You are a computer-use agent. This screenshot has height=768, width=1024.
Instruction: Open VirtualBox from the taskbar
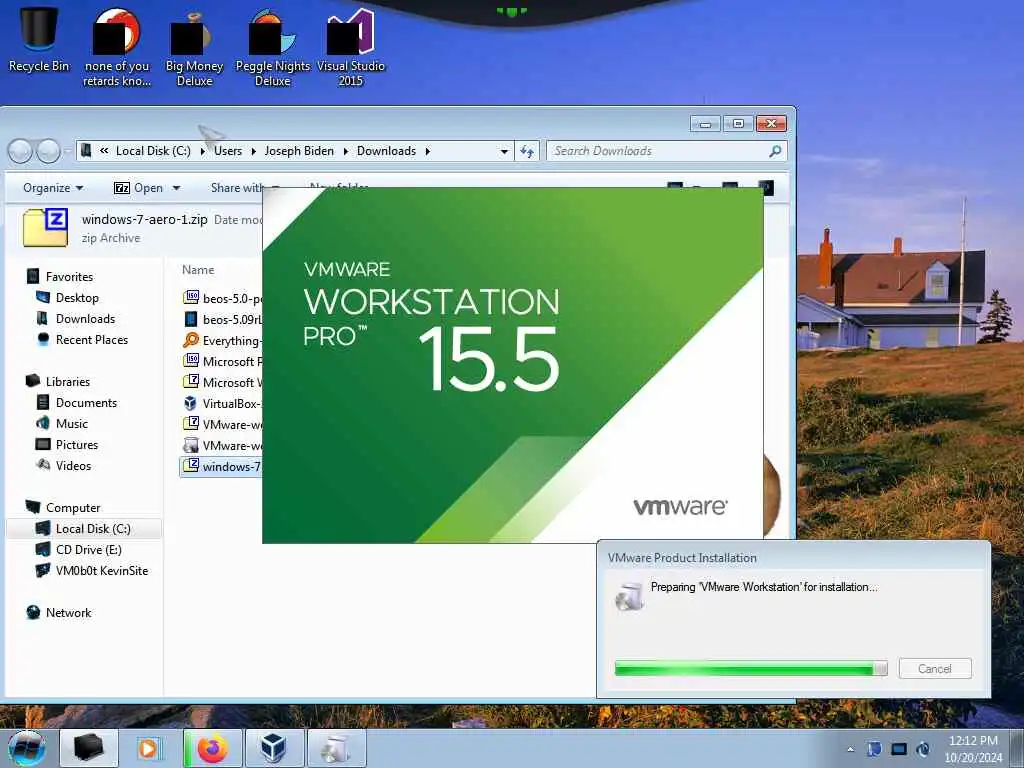point(274,748)
